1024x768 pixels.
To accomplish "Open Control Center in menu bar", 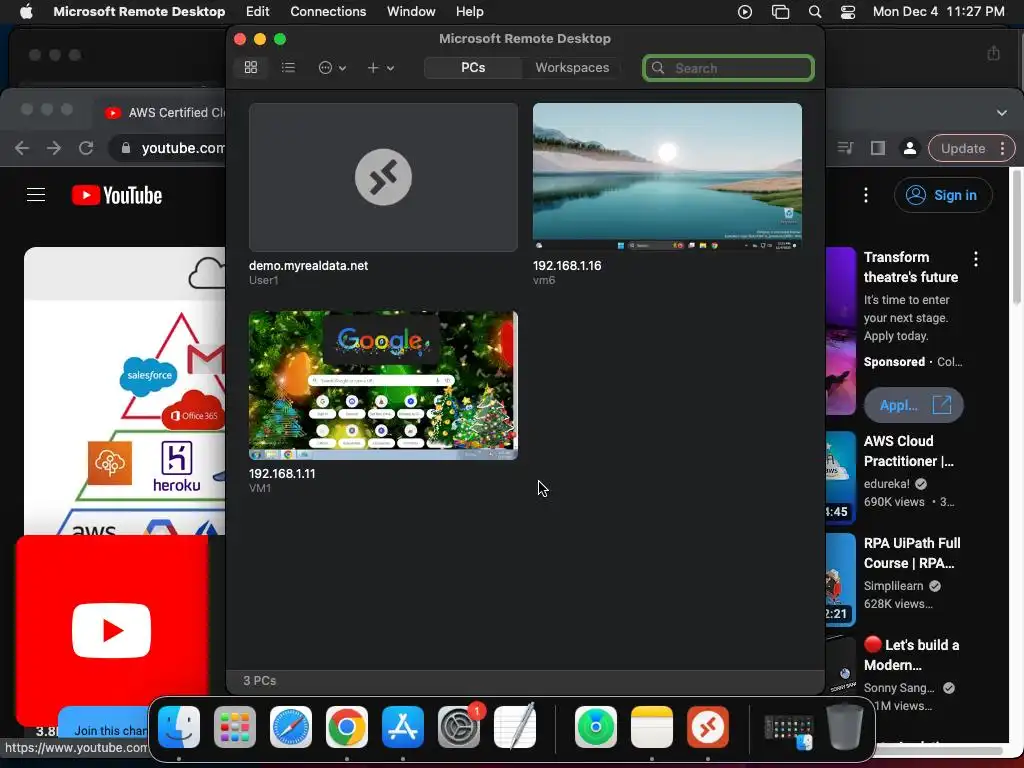I will (848, 12).
